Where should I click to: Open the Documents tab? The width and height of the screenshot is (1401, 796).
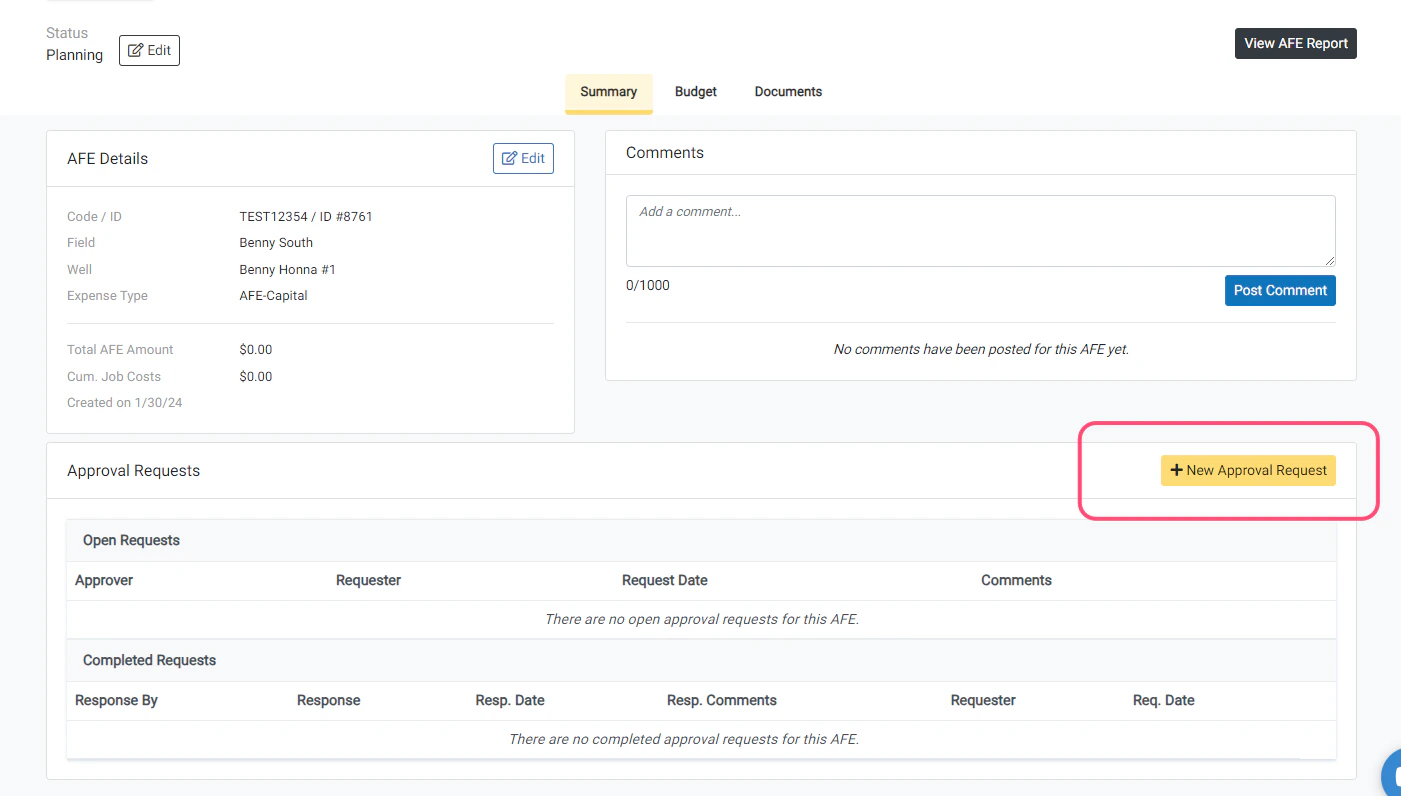788,91
